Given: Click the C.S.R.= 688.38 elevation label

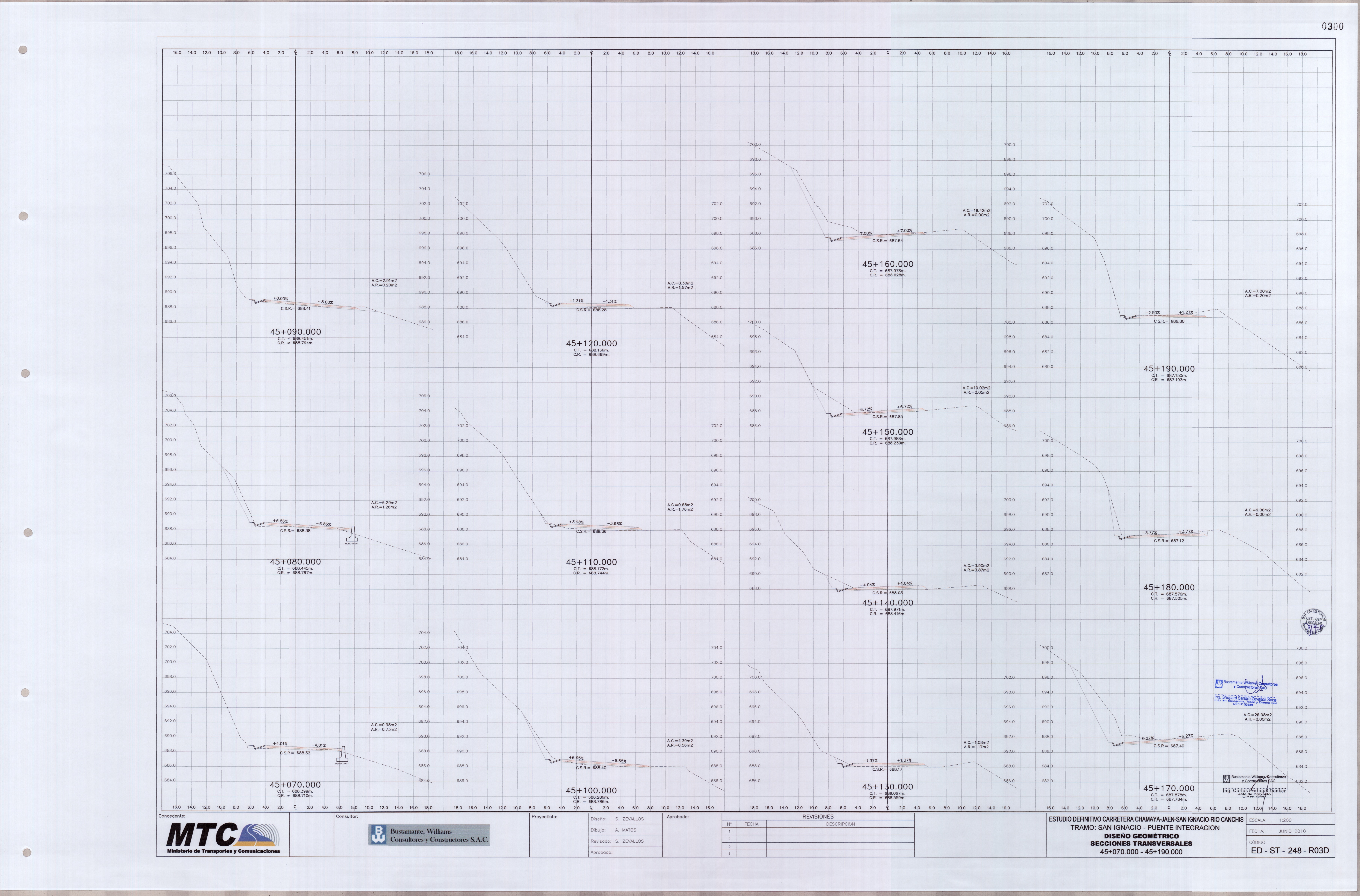Looking at the screenshot, I should tap(295, 531).
